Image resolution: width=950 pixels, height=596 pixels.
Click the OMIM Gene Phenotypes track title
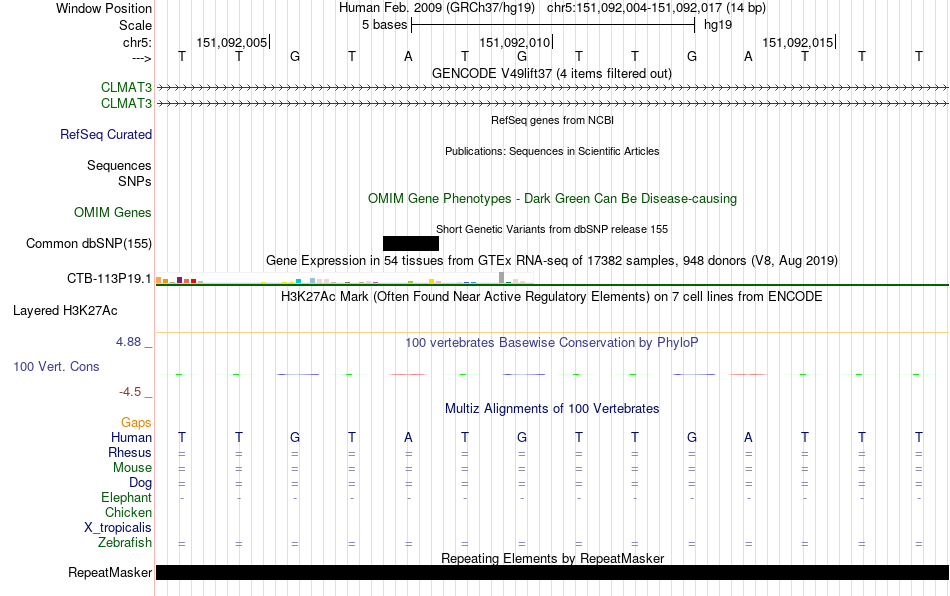(552, 199)
